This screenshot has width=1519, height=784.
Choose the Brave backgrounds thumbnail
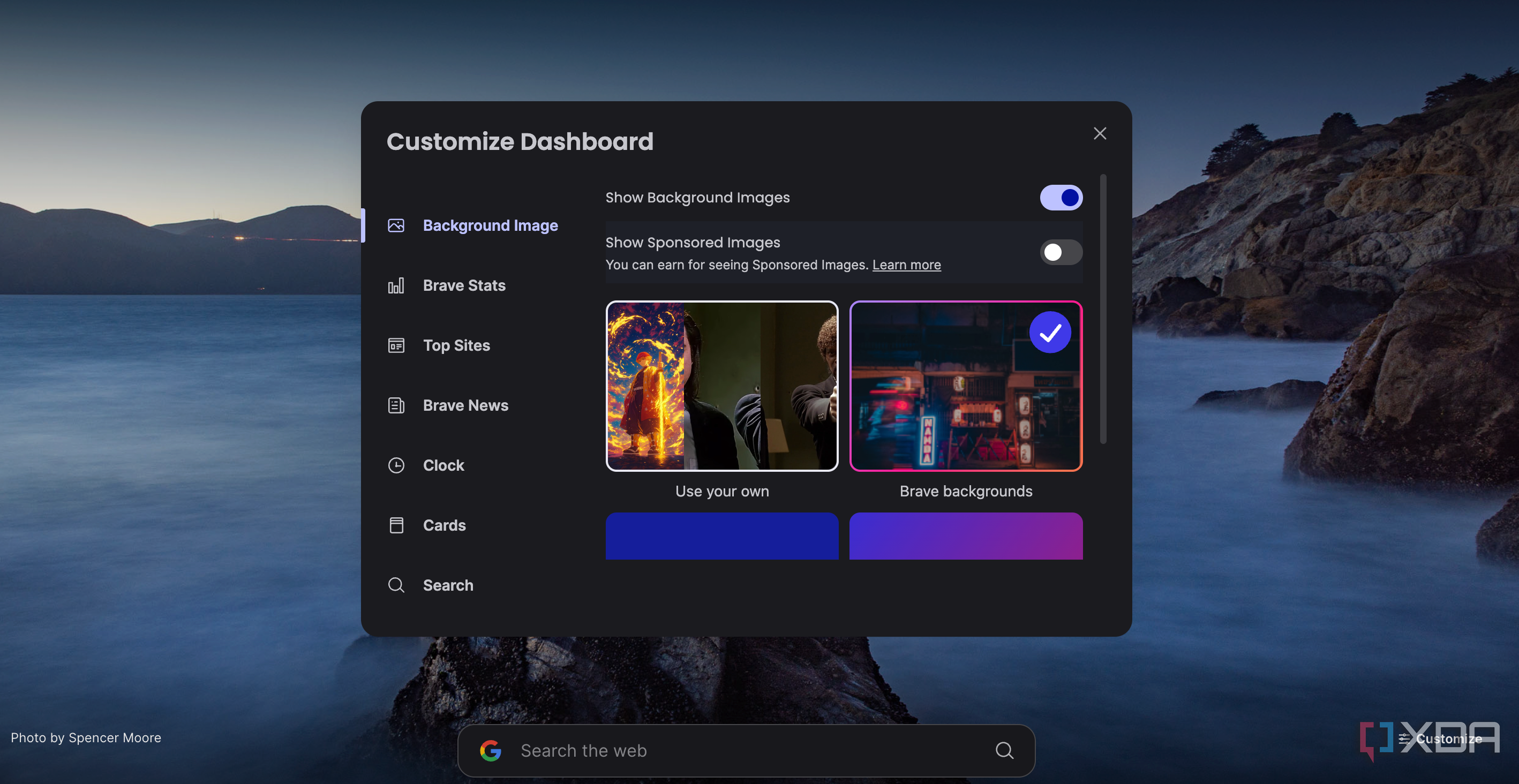tap(966, 386)
